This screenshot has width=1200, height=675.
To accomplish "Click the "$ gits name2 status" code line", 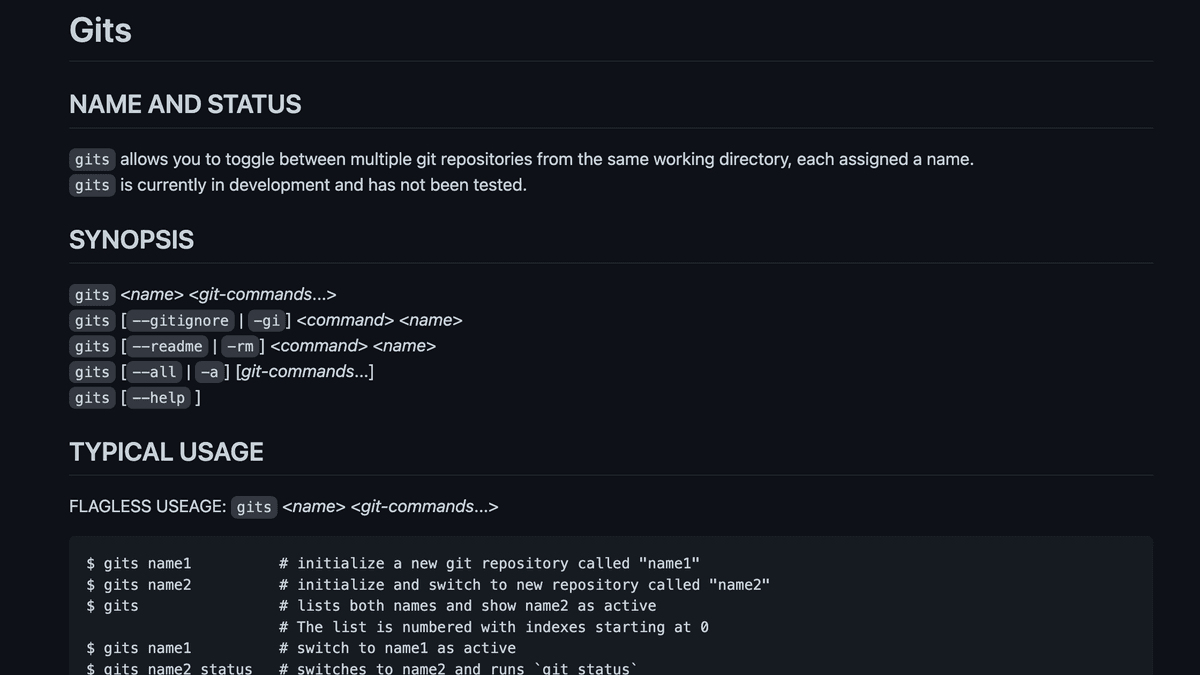I will [170, 668].
